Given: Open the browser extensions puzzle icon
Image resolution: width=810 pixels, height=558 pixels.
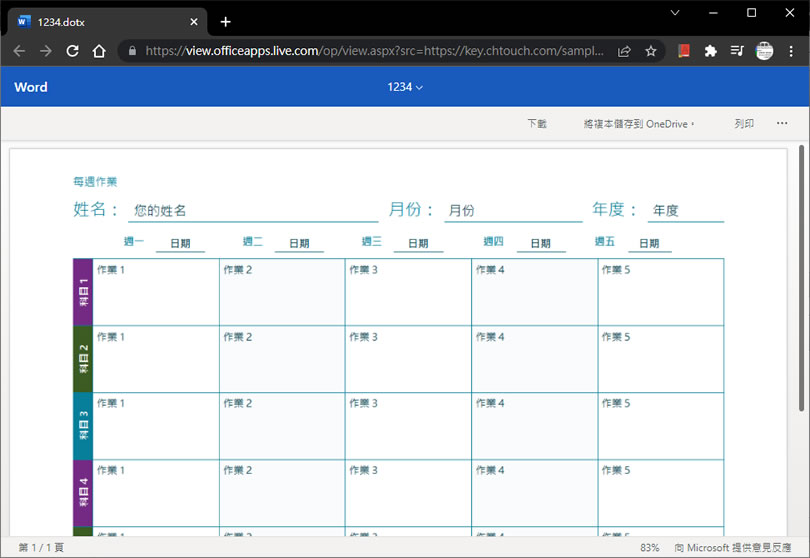Looking at the screenshot, I should point(711,51).
